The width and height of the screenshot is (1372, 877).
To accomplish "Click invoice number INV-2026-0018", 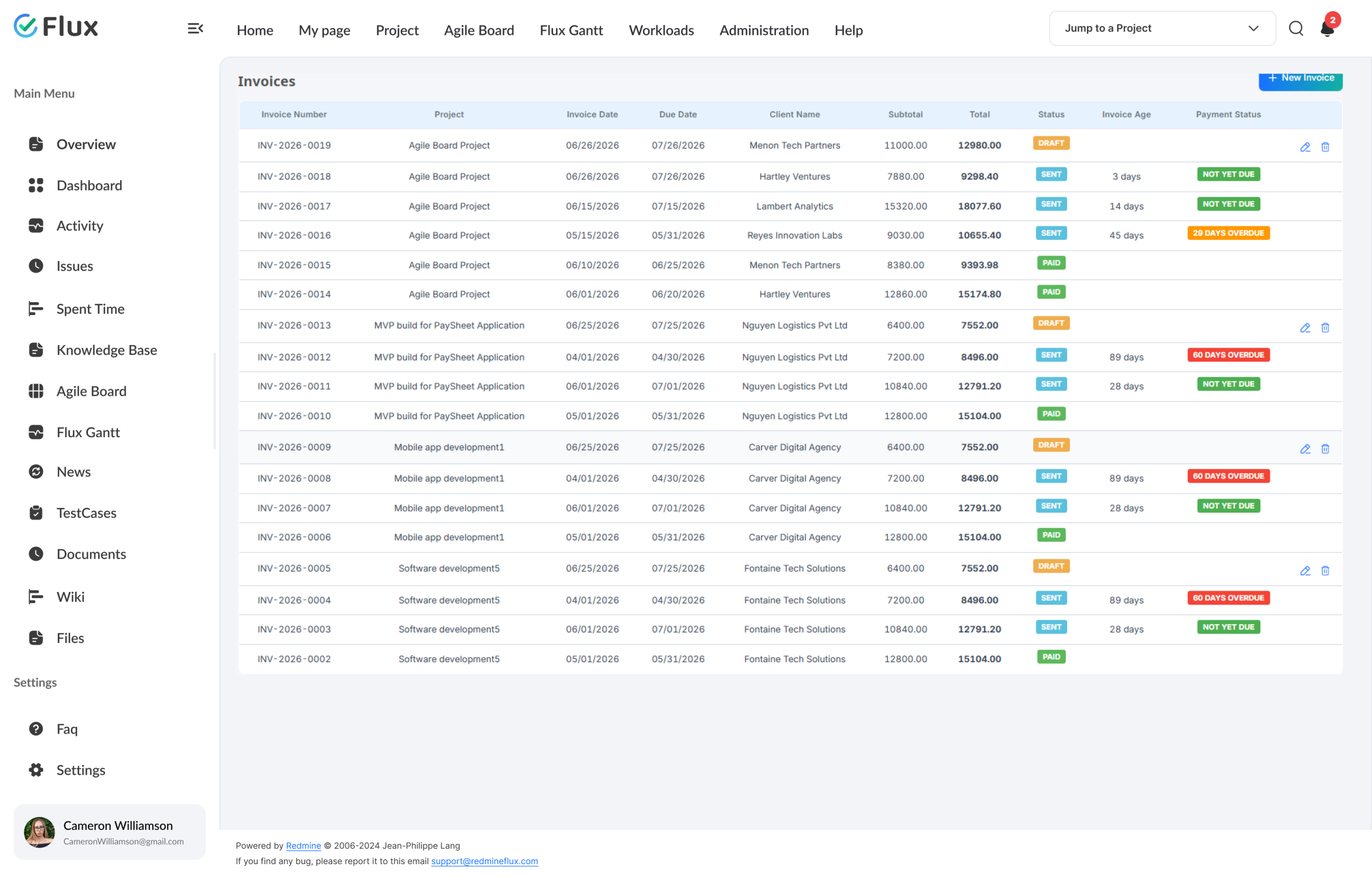I will pos(294,177).
